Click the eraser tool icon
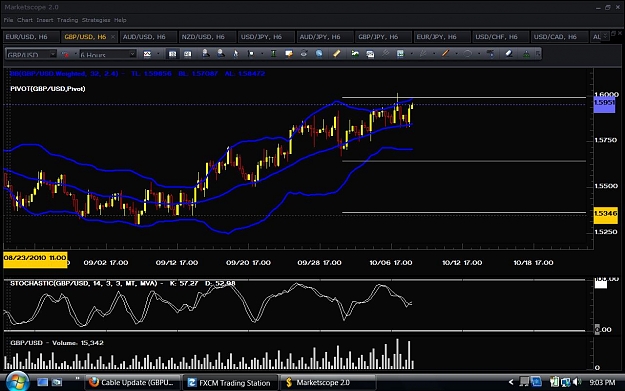The width and height of the screenshot is (625, 391). click(x=509, y=53)
